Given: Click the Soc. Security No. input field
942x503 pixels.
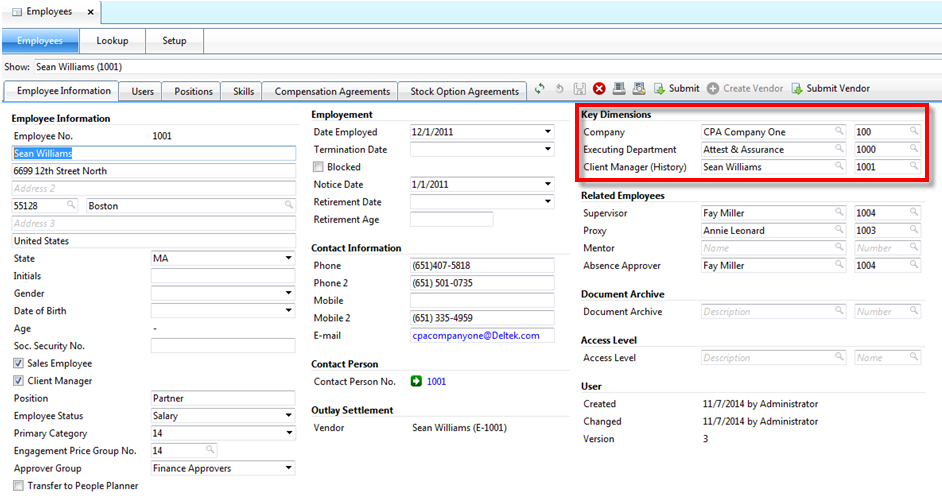Looking at the screenshot, I should [223, 346].
